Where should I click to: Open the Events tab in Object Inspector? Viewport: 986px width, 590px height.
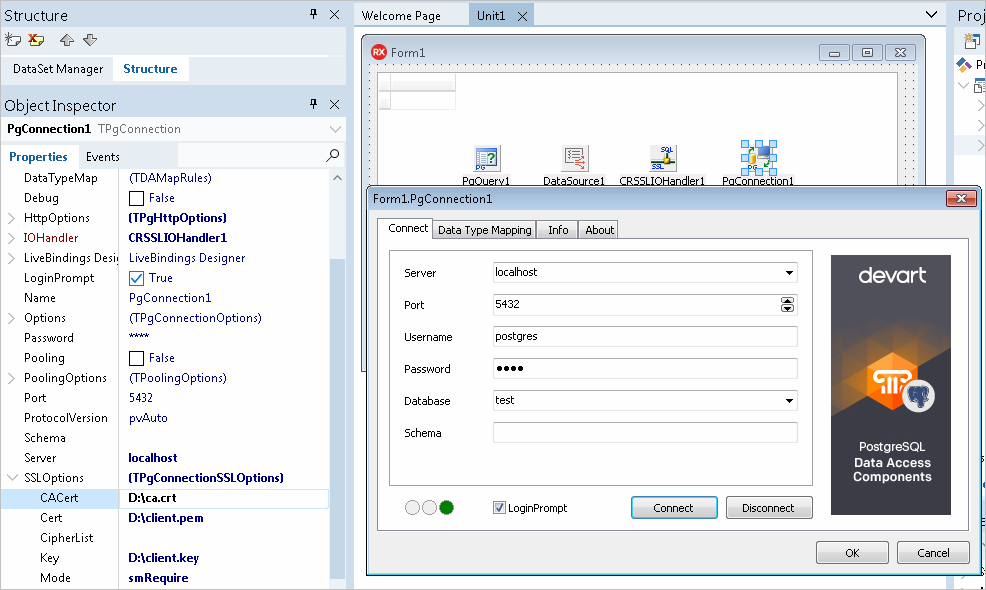102,157
